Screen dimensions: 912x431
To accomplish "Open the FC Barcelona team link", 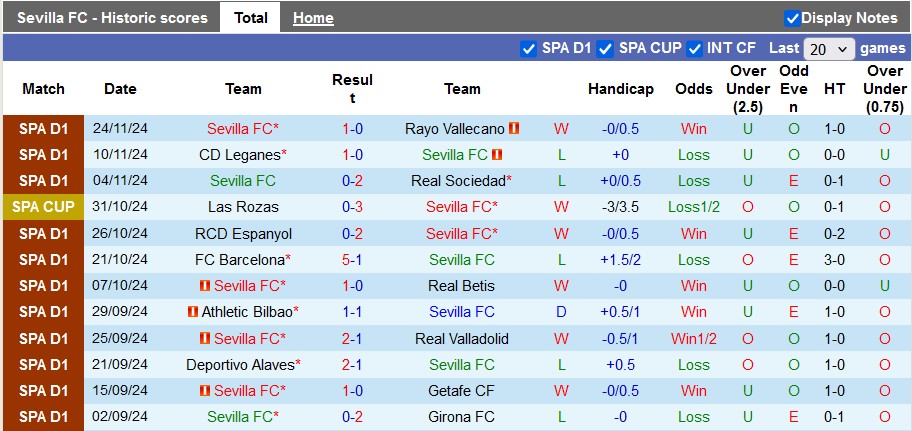I will [240, 259].
